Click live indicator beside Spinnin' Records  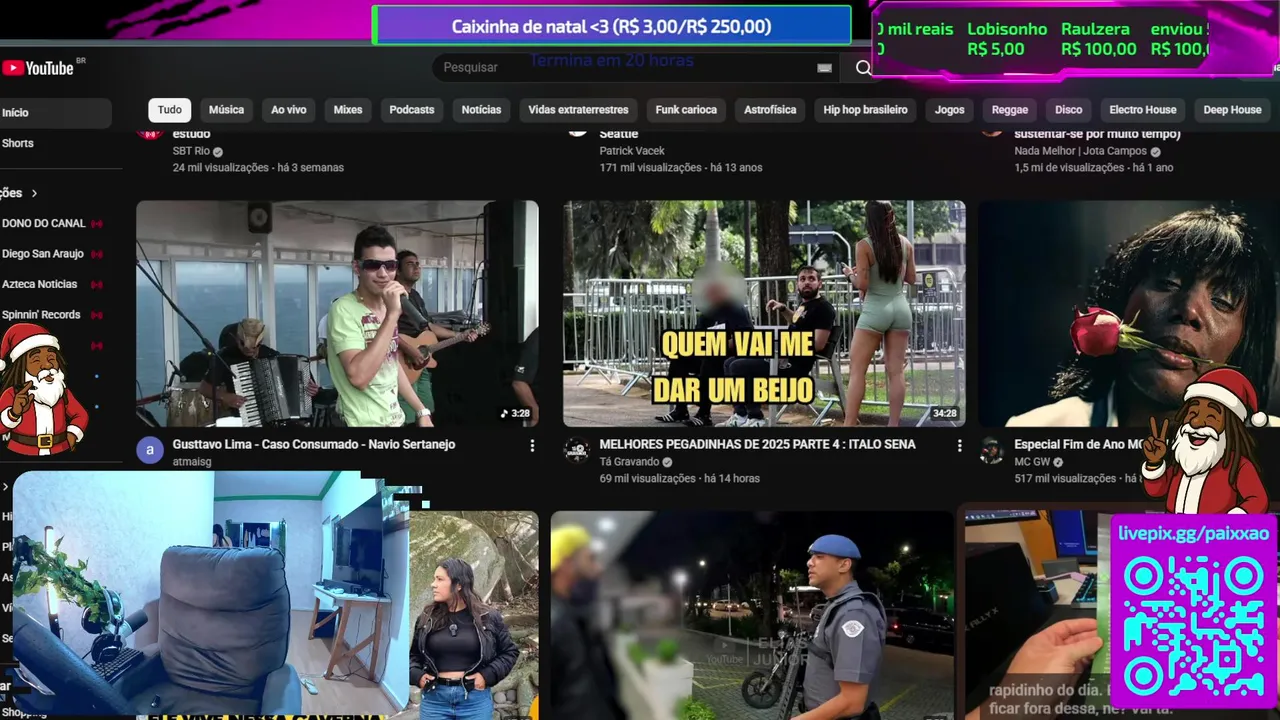point(97,315)
